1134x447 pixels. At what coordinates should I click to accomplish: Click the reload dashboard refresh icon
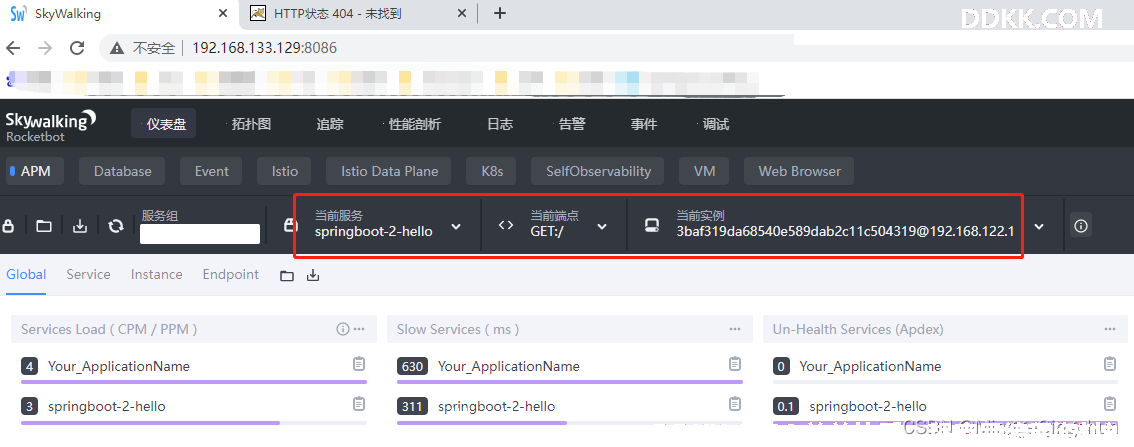pos(116,226)
